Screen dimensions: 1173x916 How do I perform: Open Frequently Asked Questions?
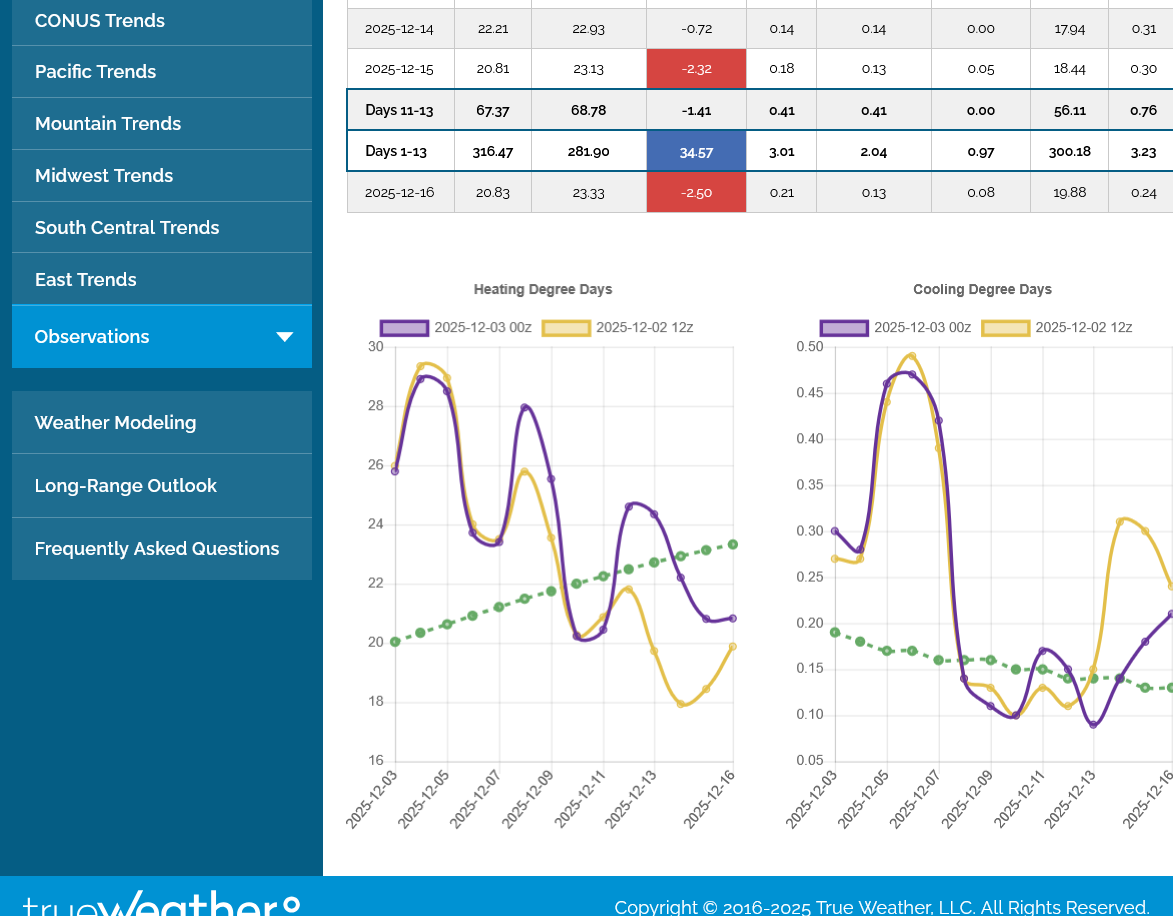point(157,549)
